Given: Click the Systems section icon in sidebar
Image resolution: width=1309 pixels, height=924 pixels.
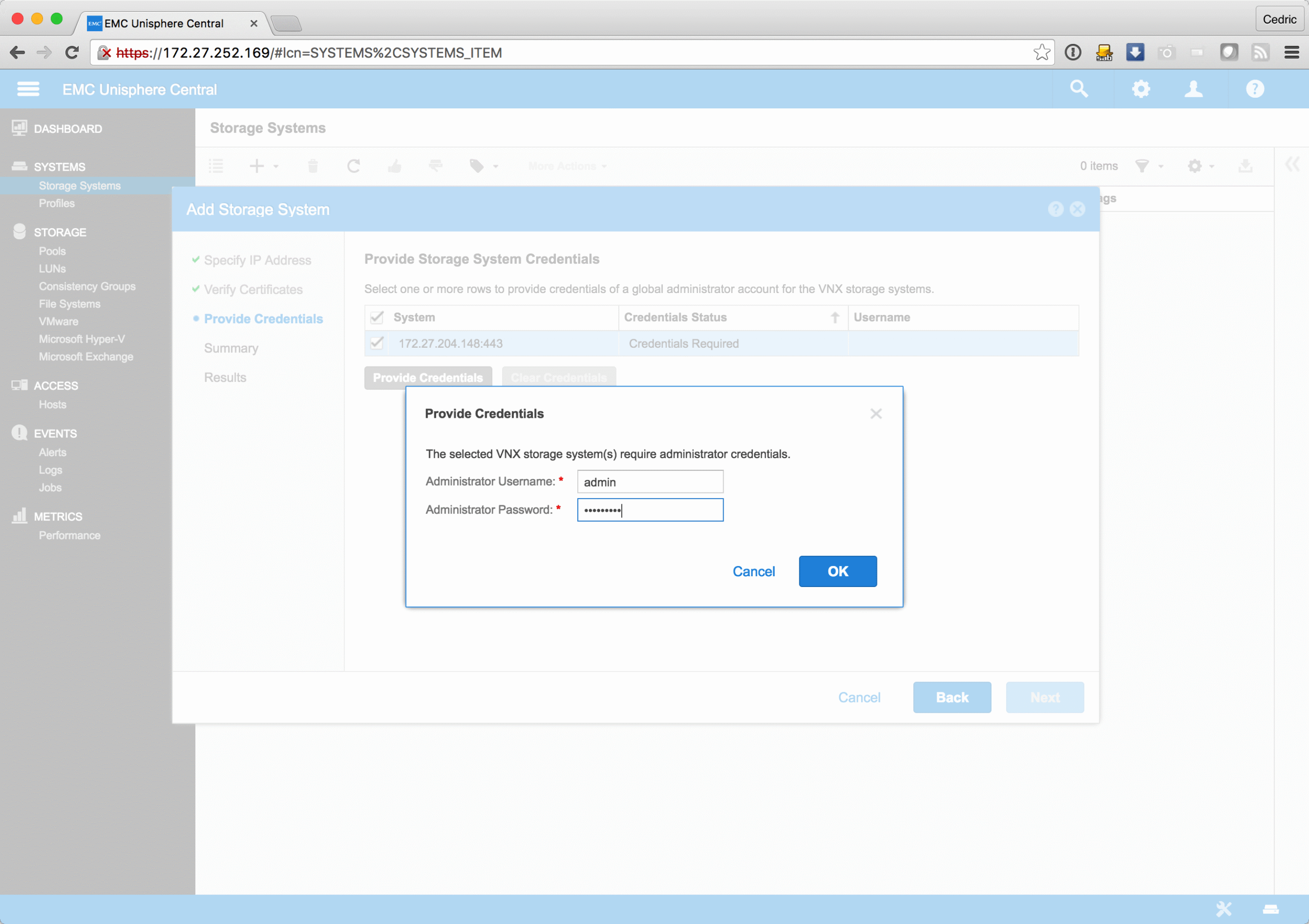Looking at the screenshot, I should [19, 166].
